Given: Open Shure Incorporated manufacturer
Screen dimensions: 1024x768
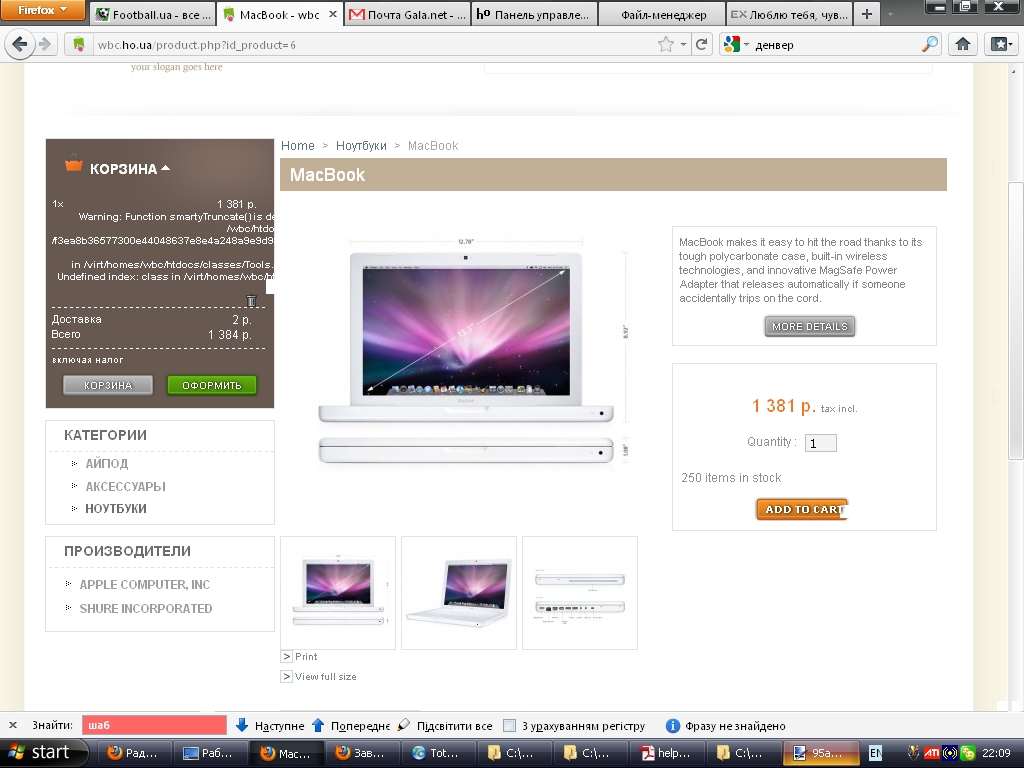Looking at the screenshot, I should tap(146, 609).
